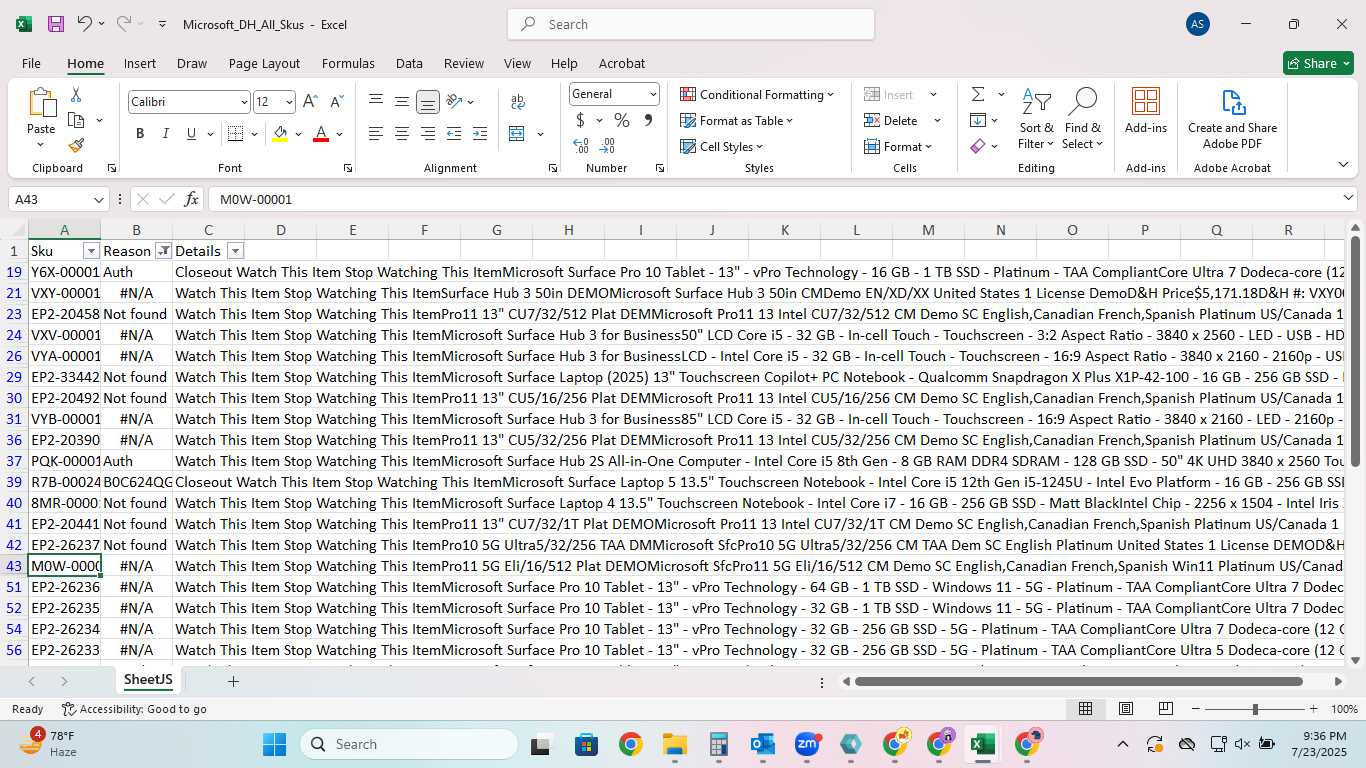This screenshot has height=768, width=1366.
Task: Open Excel in the Windows taskbar
Action: [x=982, y=744]
